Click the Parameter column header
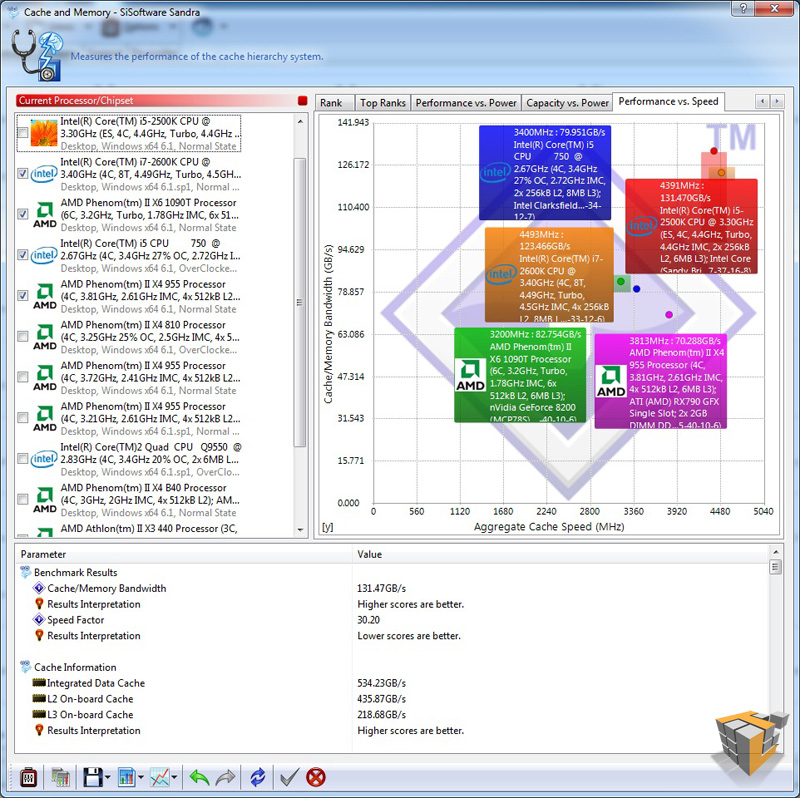This screenshot has height=798, width=800. point(184,554)
